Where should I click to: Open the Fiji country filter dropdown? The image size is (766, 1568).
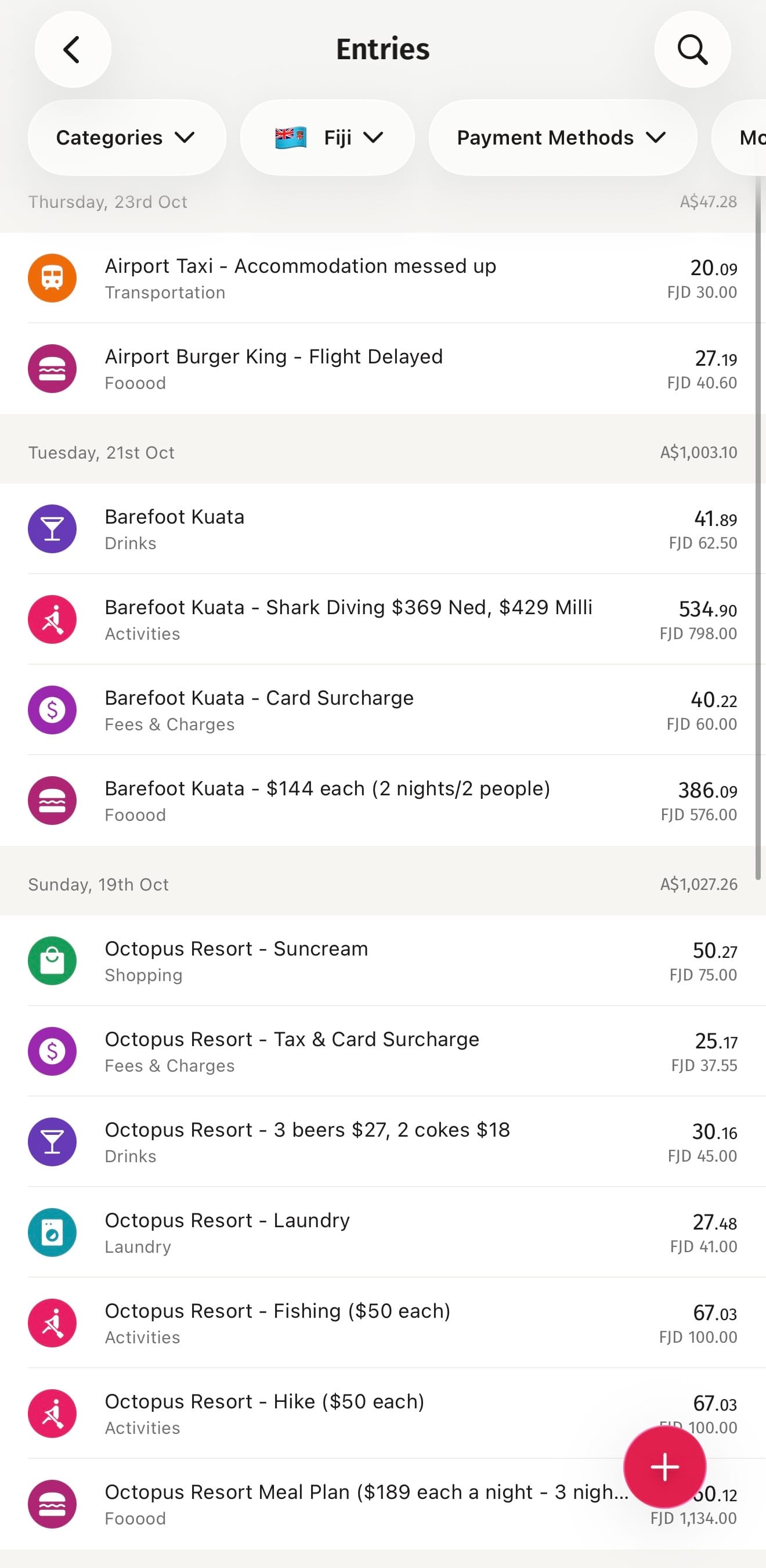coord(328,138)
